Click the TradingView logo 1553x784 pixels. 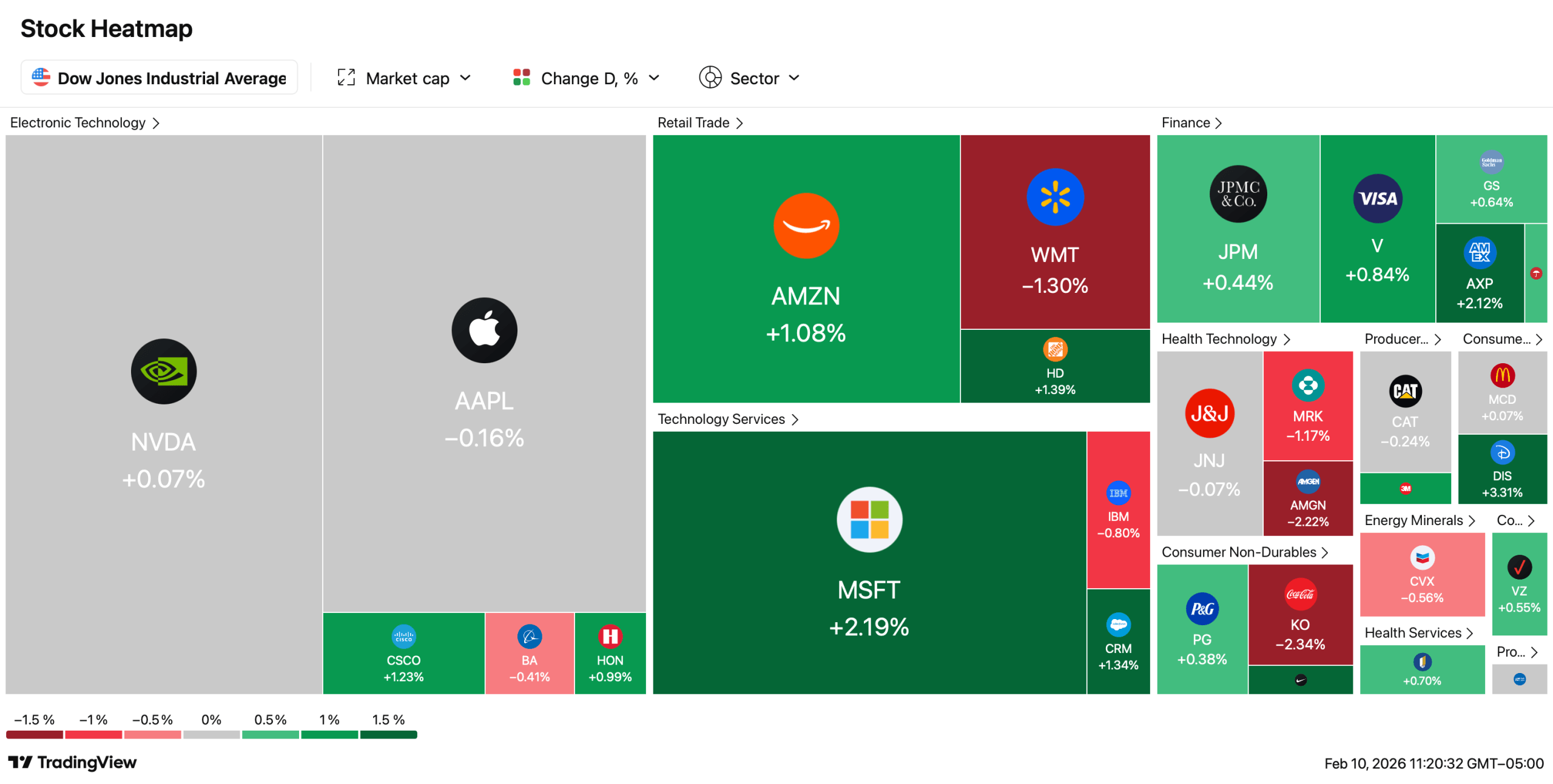tap(72, 762)
